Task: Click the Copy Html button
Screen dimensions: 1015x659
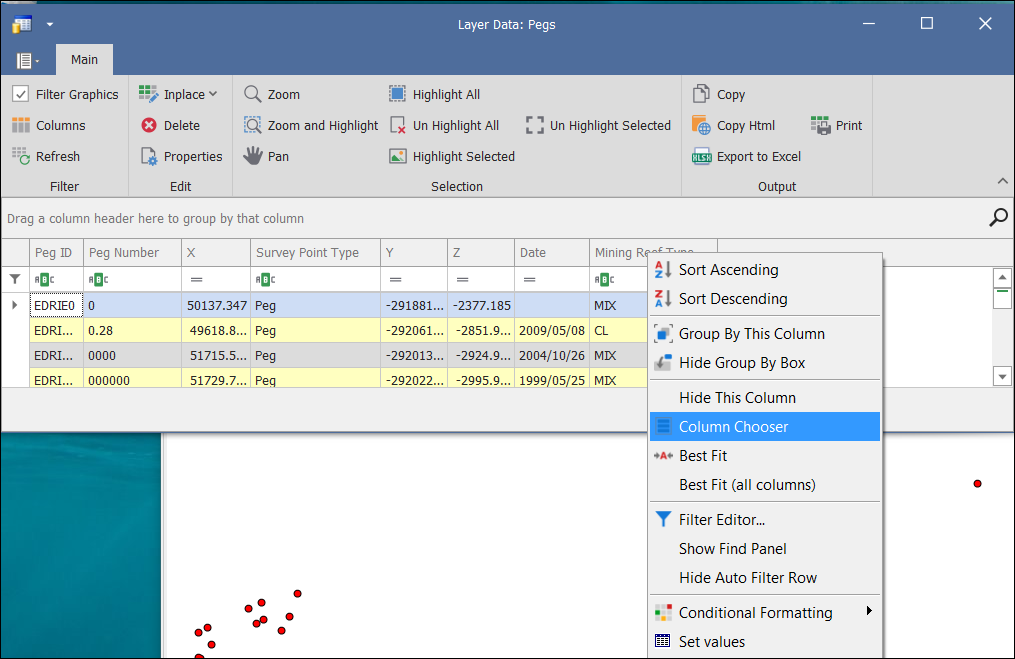Action: pos(745,125)
